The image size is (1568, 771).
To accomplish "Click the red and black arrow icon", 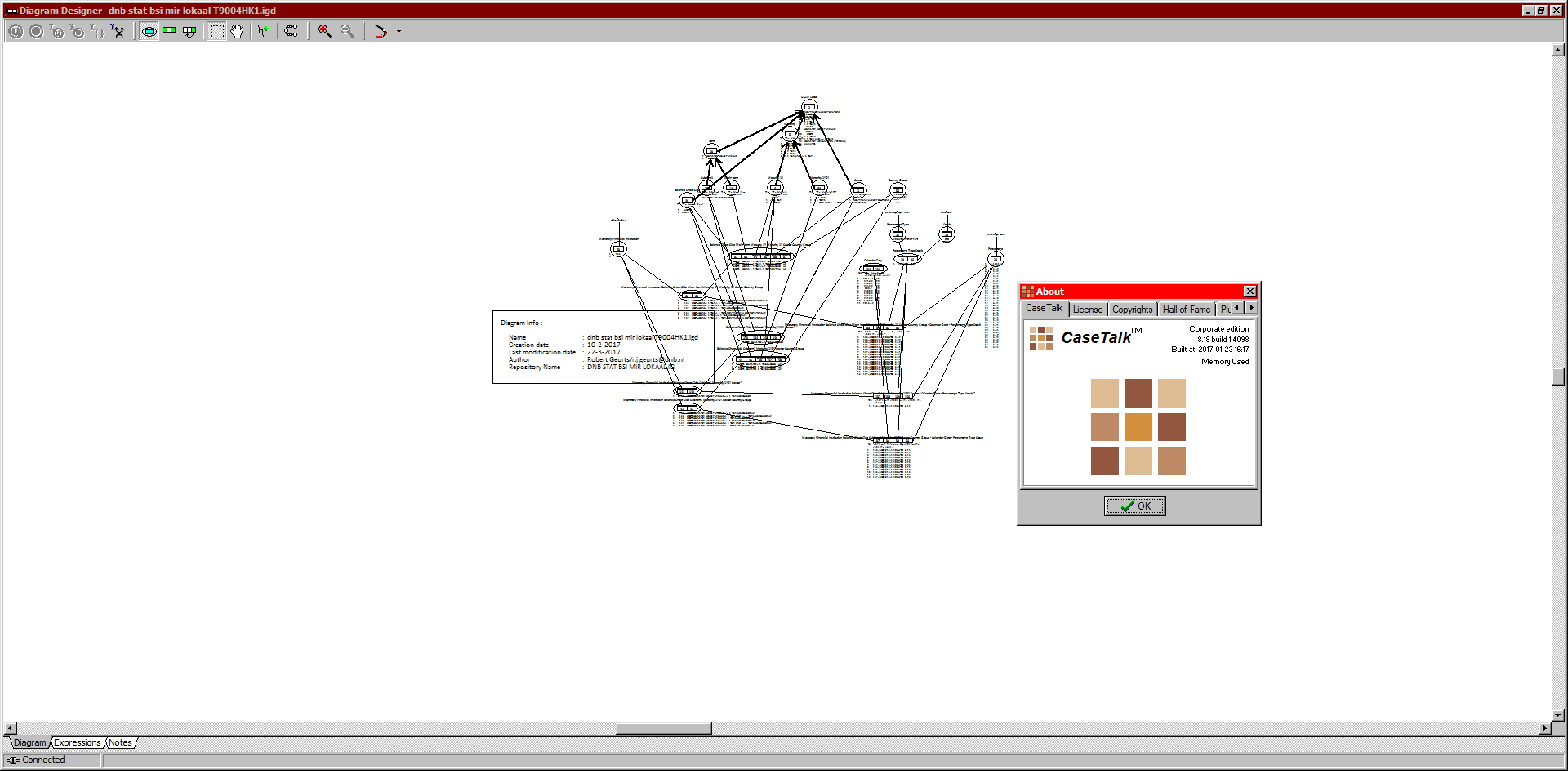I will tap(380, 31).
